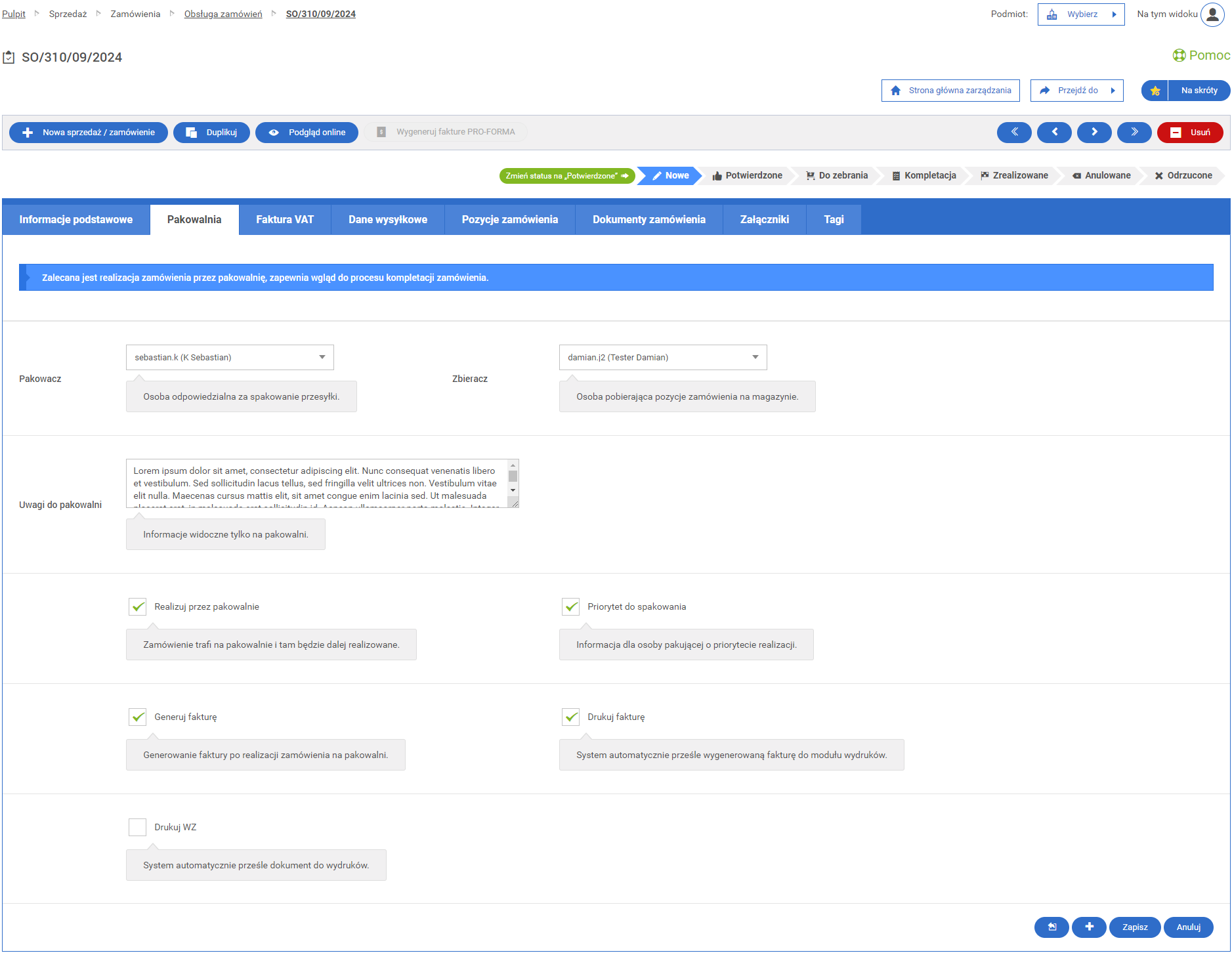Click inside Uwagi do pakowalni text area
This screenshot has height=953, width=1232.
[x=315, y=483]
